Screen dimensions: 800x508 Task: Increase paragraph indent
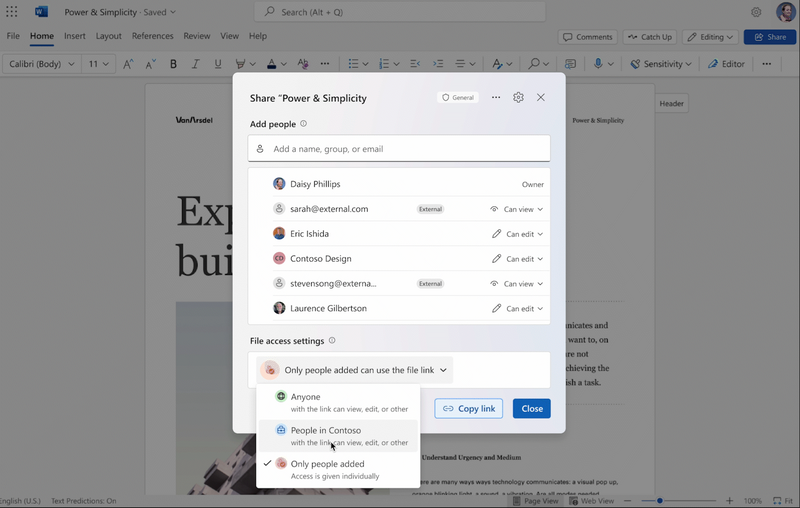pyautogui.click(x=438, y=64)
